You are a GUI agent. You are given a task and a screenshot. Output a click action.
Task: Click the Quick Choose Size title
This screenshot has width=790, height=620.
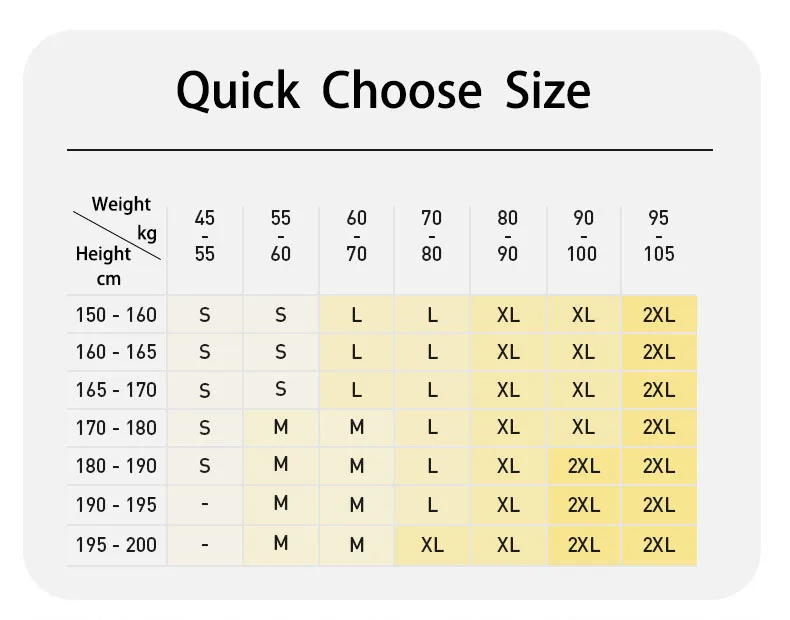click(x=383, y=91)
